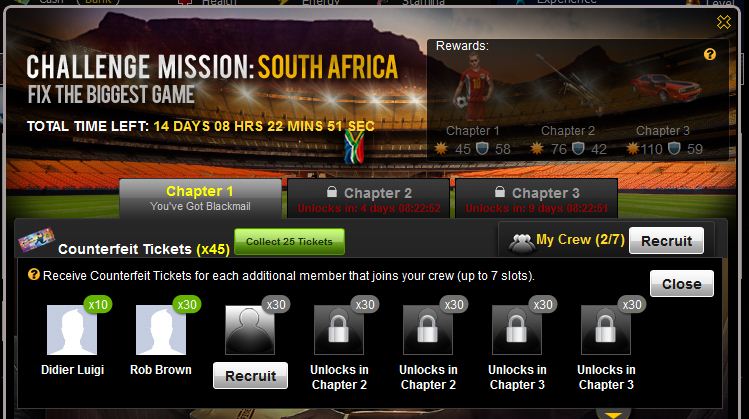The height and width of the screenshot is (419, 749).
Task: Open the rewards help question mark
Action: pos(710,54)
